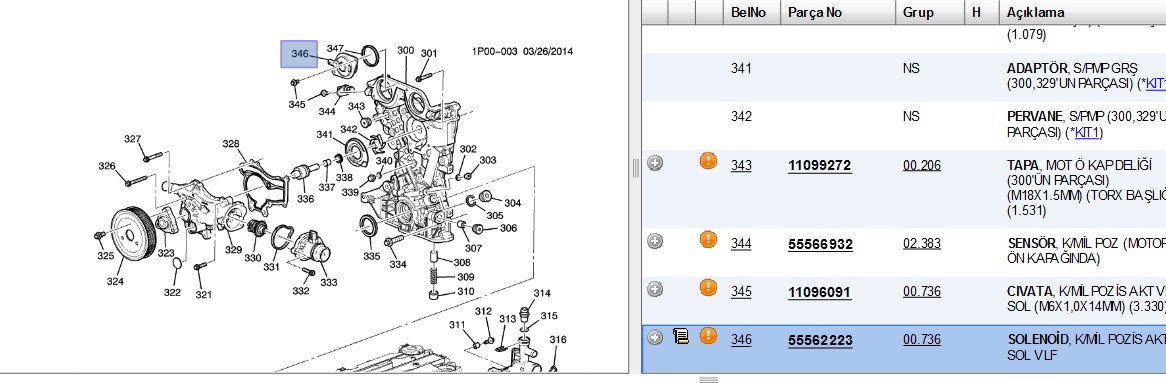Select the CIVATA description in row 345
This screenshot has height=383, width=1166.
[x=1086, y=300]
